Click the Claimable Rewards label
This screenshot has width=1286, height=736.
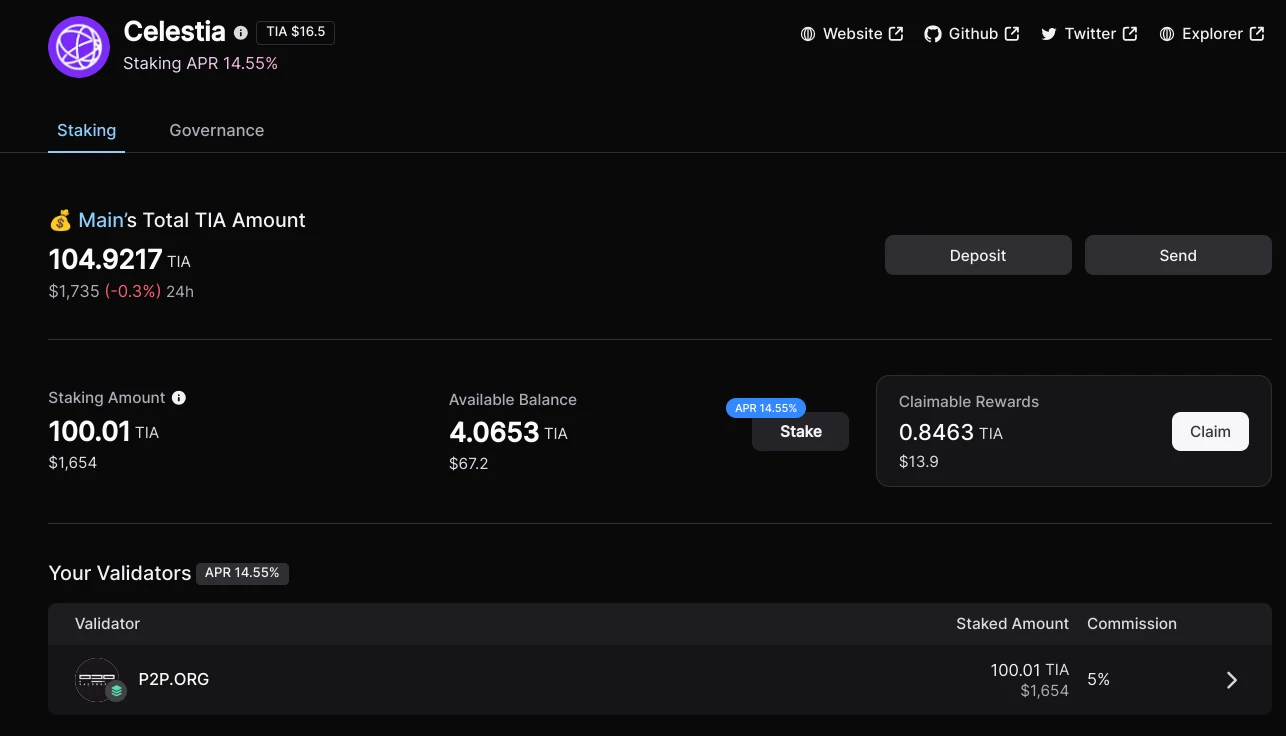pyautogui.click(x=969, y=402)
